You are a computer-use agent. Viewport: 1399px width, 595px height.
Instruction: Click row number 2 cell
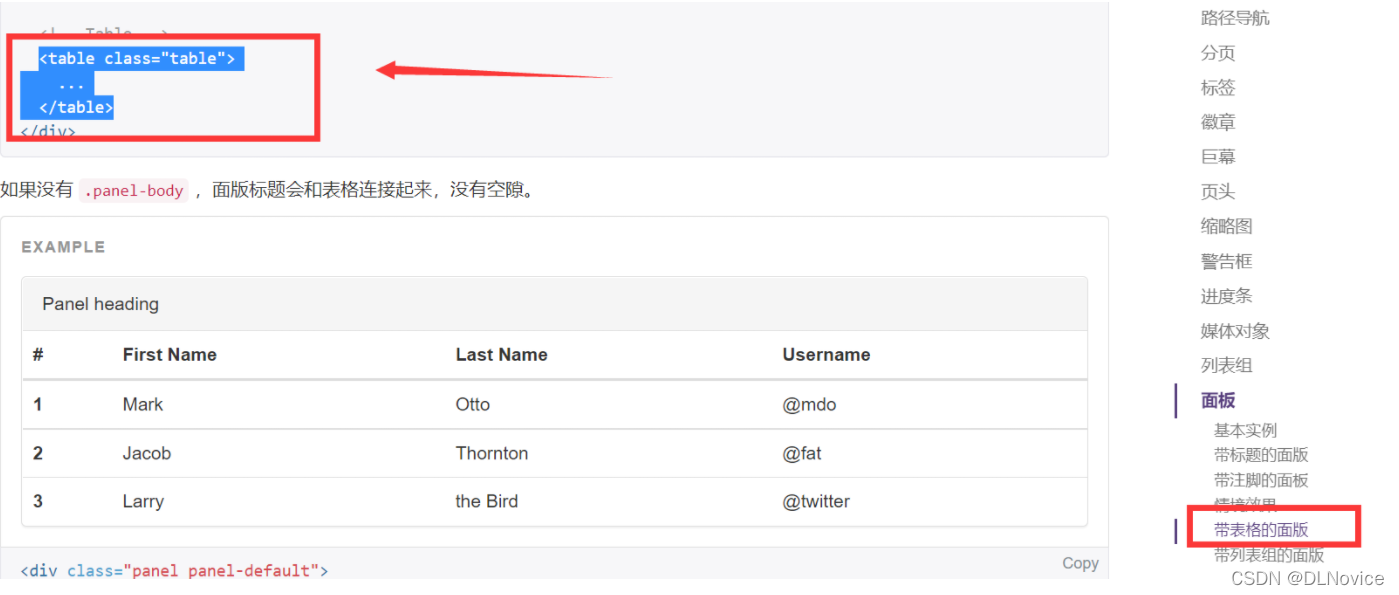click(x=38, y=453)
